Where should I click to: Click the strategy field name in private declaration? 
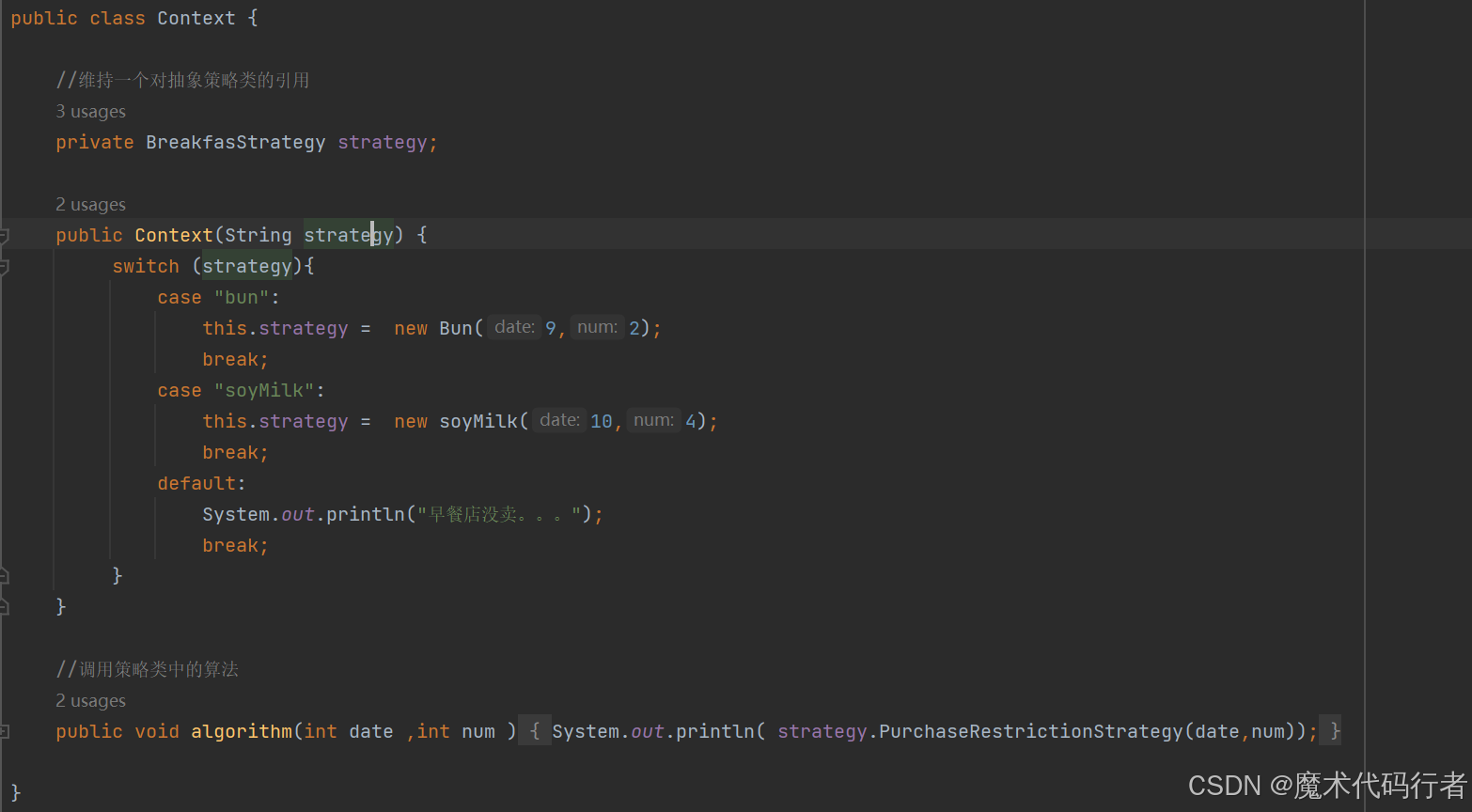tap(383, 142)
